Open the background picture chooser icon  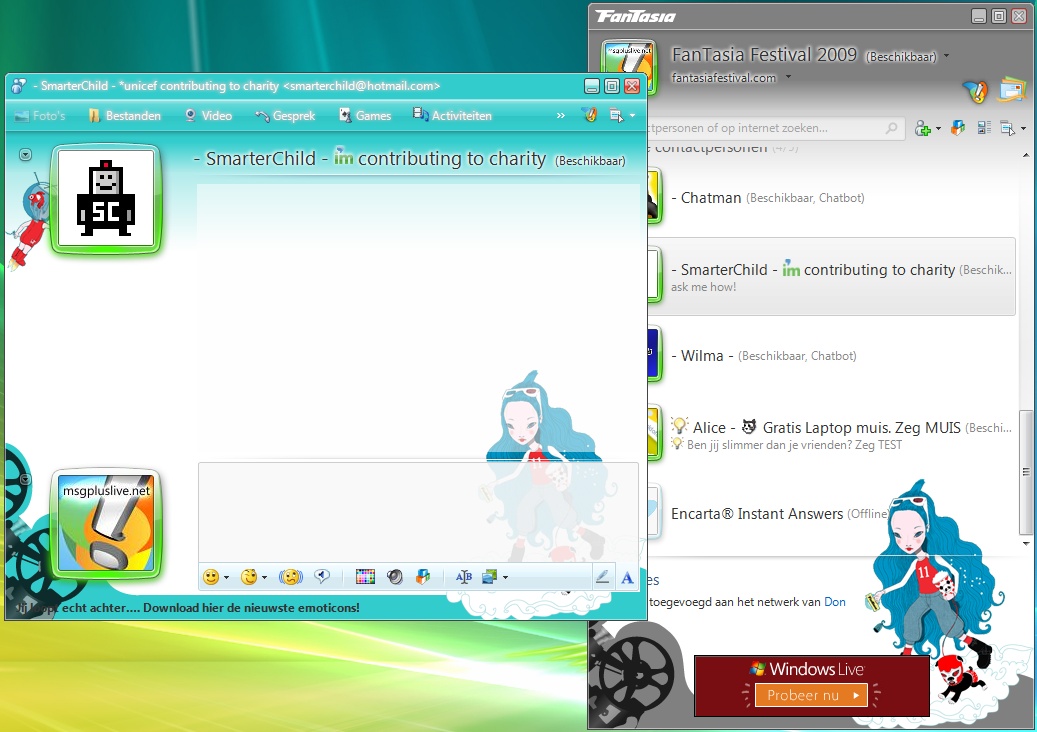(490, 577)
